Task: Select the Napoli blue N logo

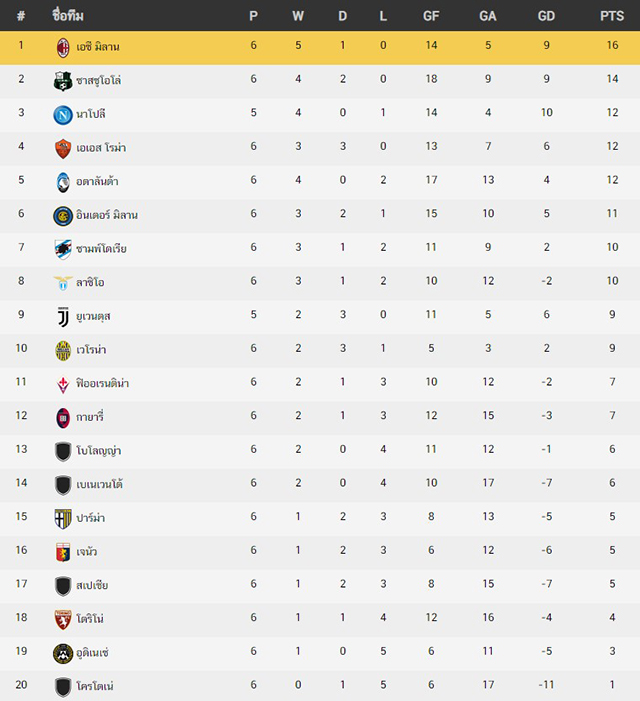Action: tap(63, 115)
